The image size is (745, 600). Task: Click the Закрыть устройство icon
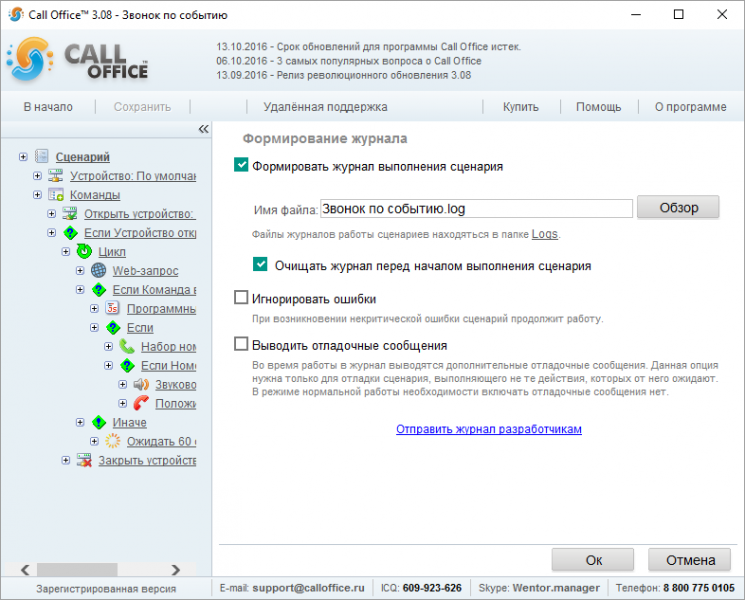click(x=84, y=460)
